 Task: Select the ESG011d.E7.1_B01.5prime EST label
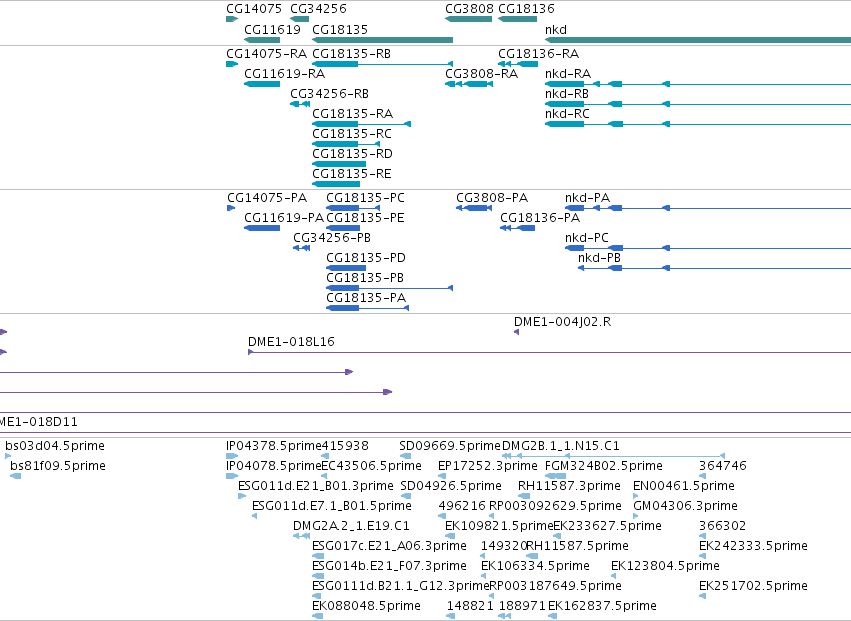332,506
